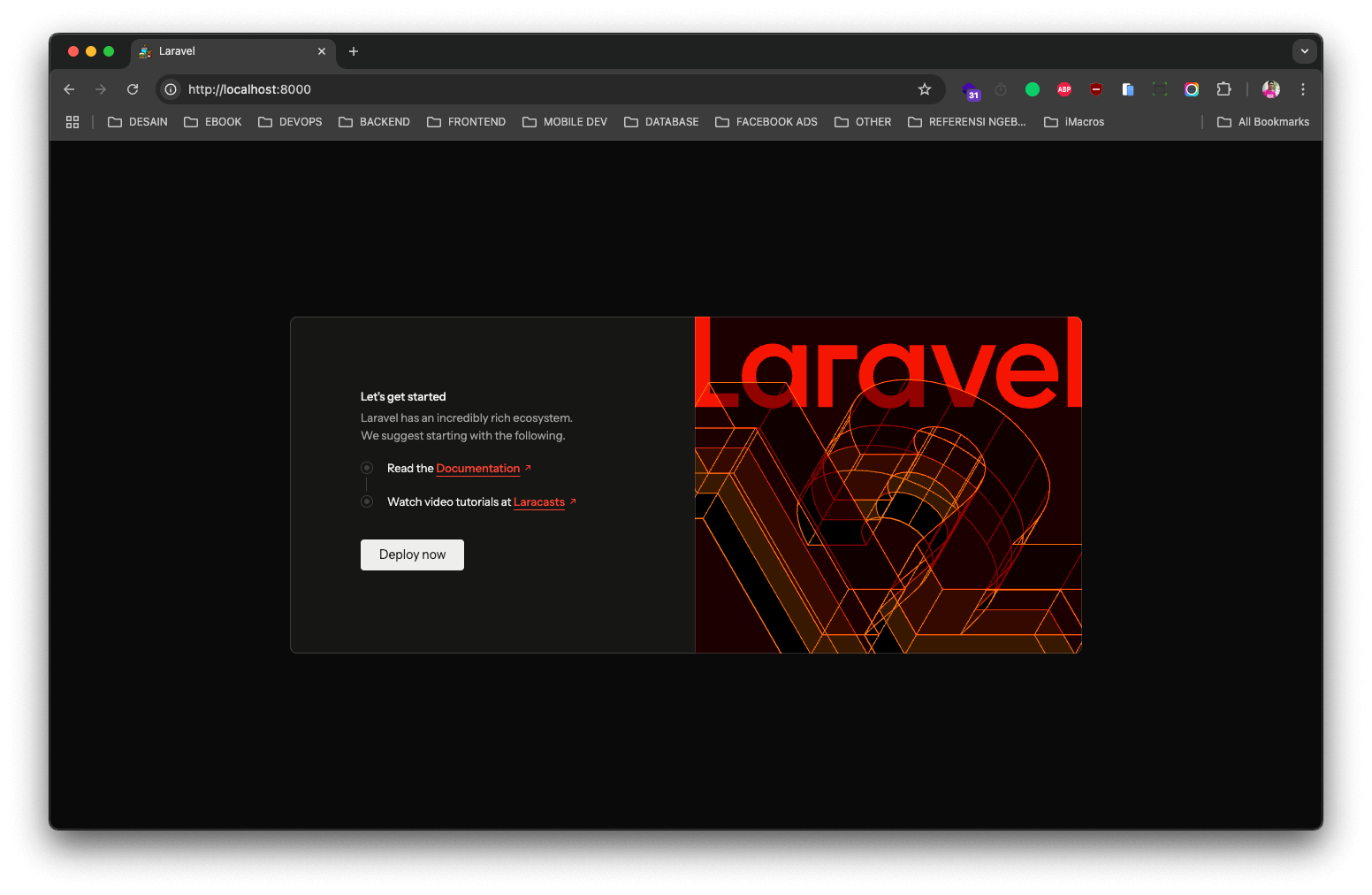Open a new browser tab
The height and width of the screenshot is (895, 1372).
[354, 51]
